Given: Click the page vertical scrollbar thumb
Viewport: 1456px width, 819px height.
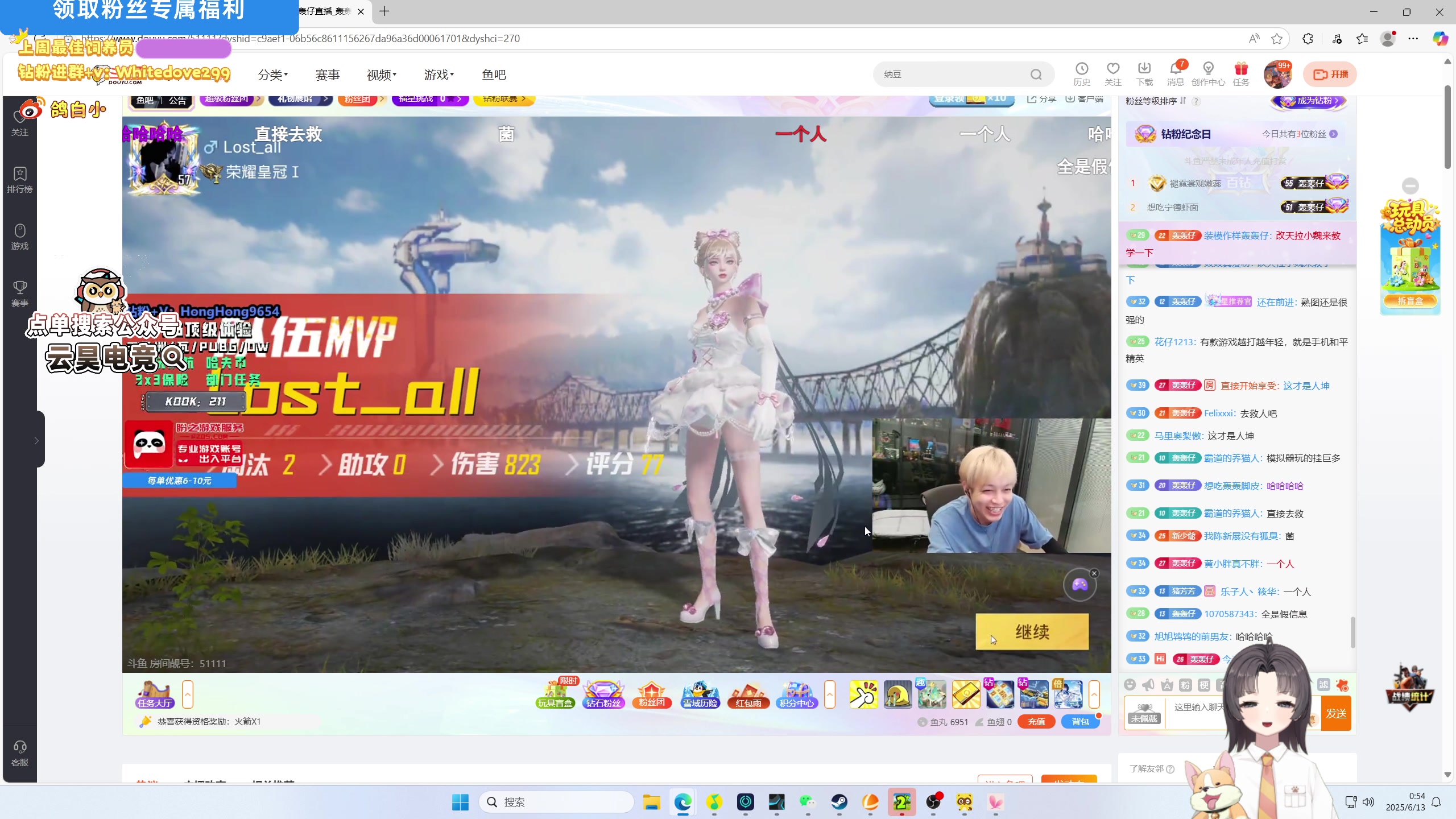Looking at the screenshot, I should click(1447, 126).
